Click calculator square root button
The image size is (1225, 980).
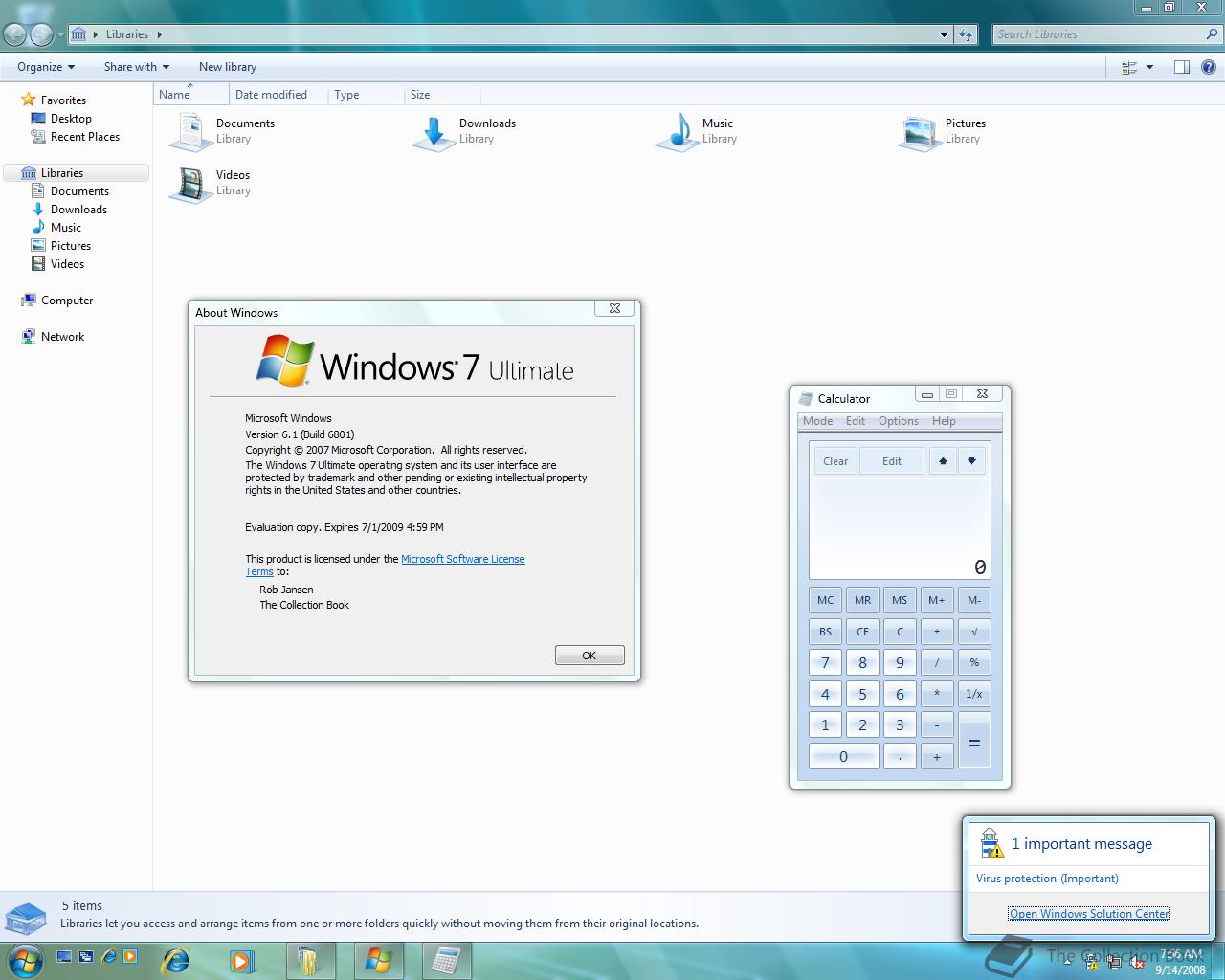pyautogui.click(x=974, y=632)
